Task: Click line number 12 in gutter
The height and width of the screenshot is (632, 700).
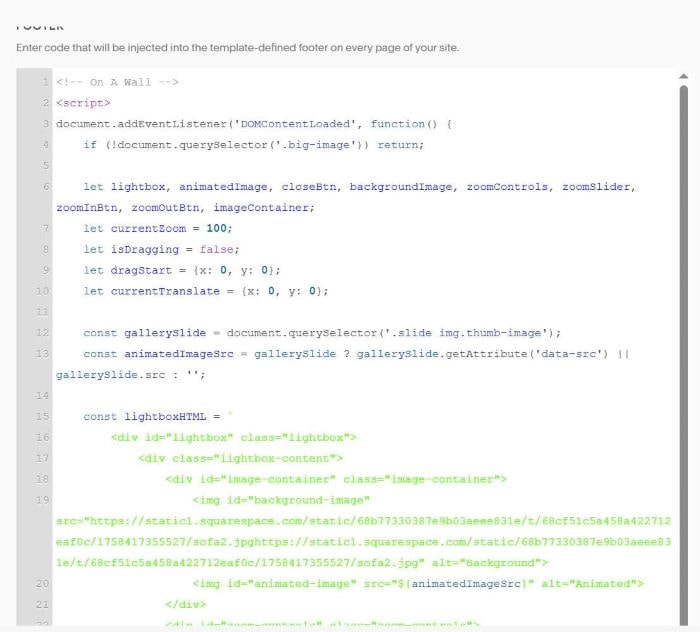Action: (x=42, y=333)
